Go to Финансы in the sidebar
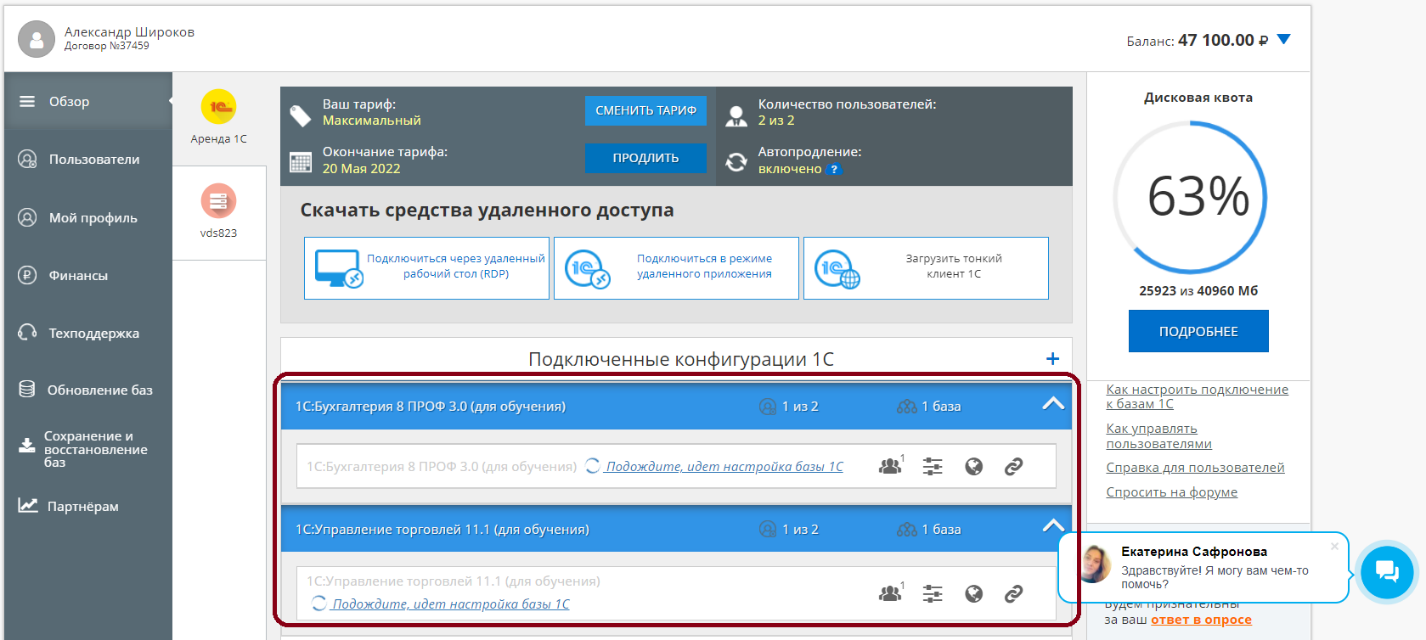The width and height of the screenshot is (1426, 640). click(78, 275)
